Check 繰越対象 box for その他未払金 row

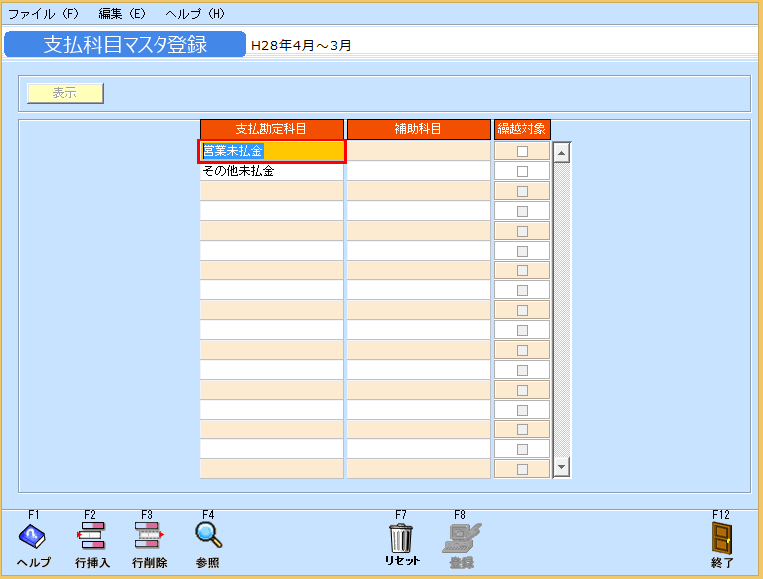pyautogui.click(x=522, y=171)
